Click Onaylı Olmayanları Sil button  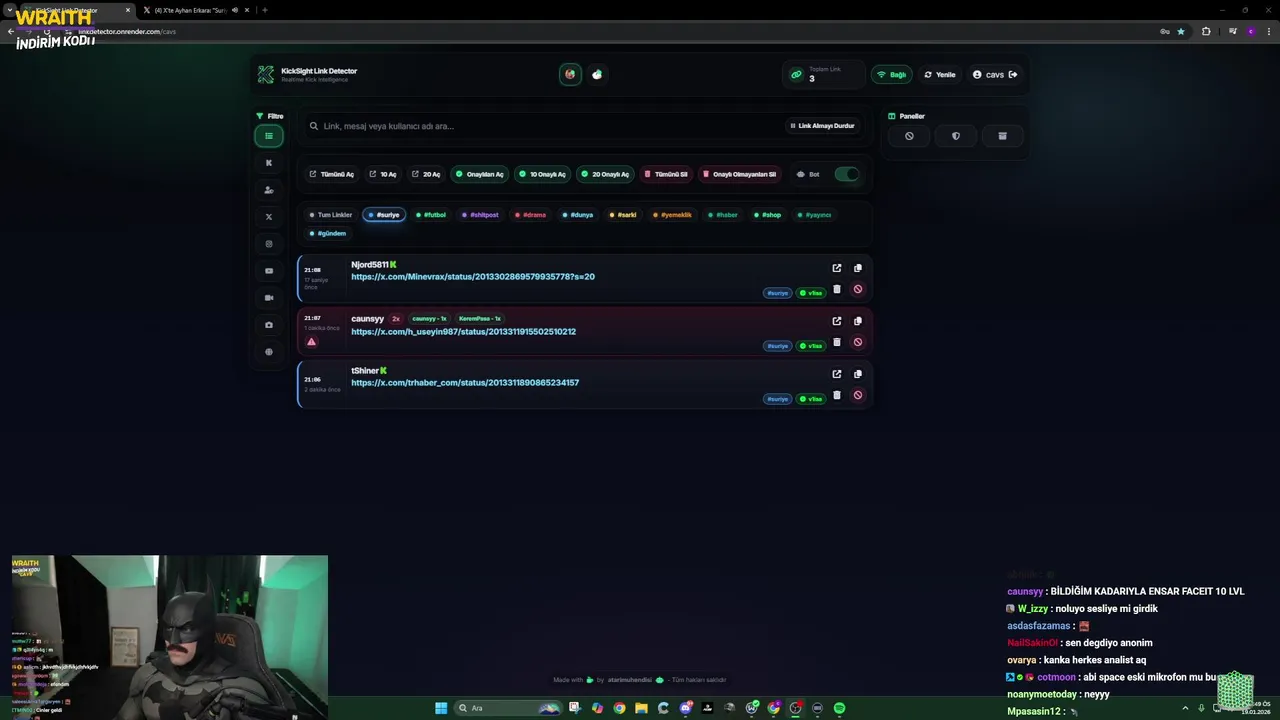pyautogui.click(x=740, y=174)
